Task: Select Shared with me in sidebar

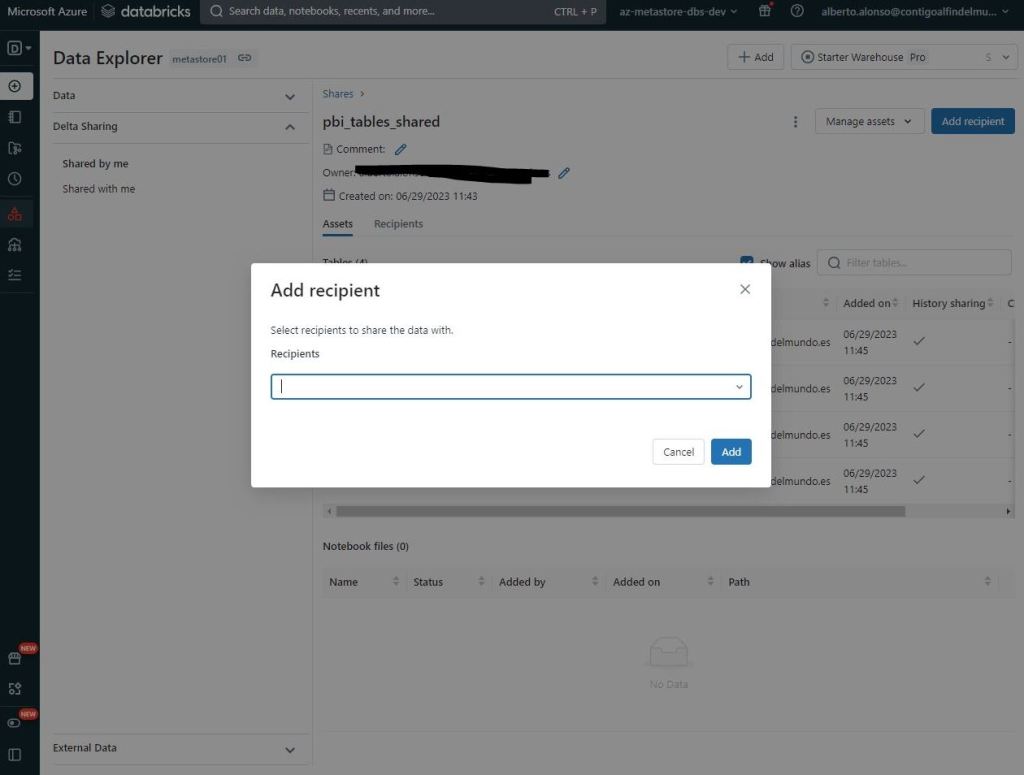Action: click(99, 189)
